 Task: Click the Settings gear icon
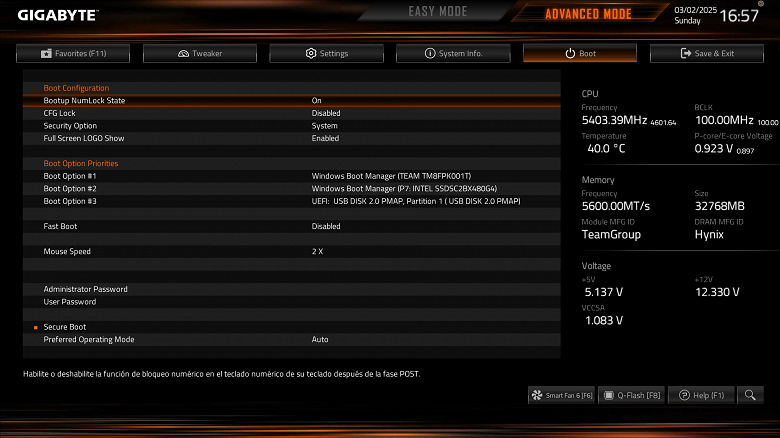[311, 53]
